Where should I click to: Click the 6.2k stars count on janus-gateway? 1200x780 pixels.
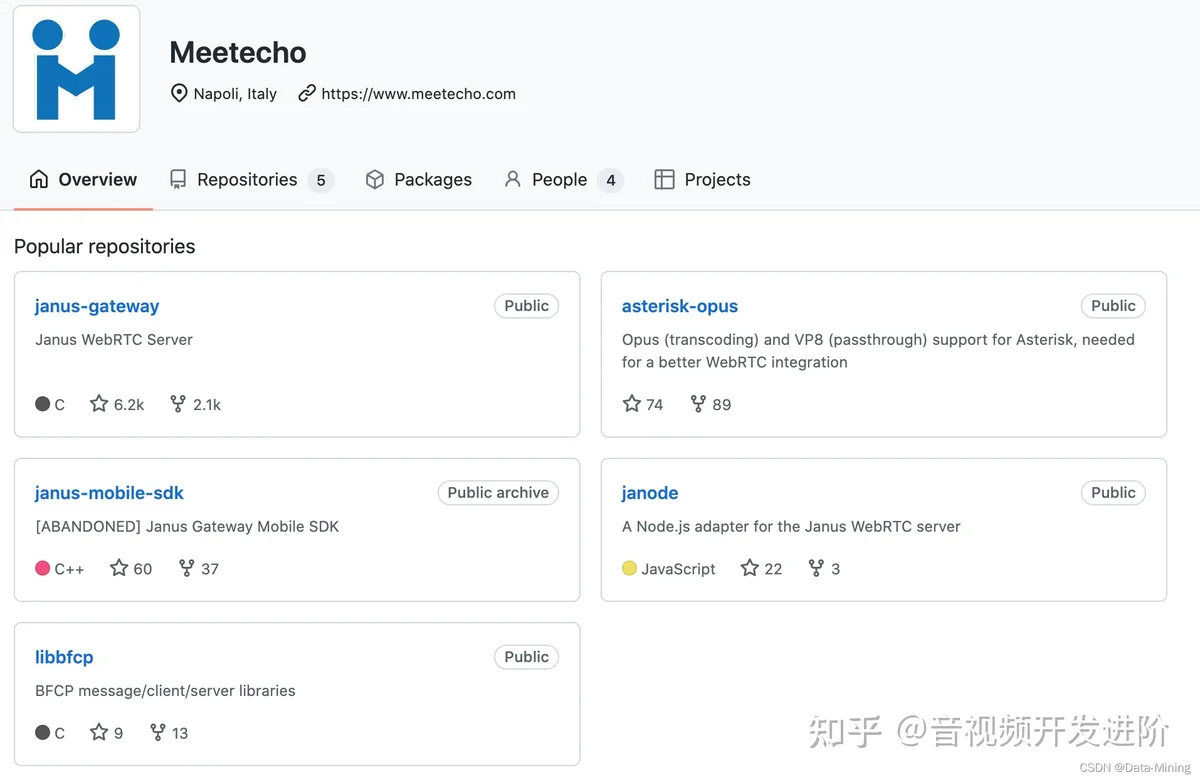click(129, 405)
